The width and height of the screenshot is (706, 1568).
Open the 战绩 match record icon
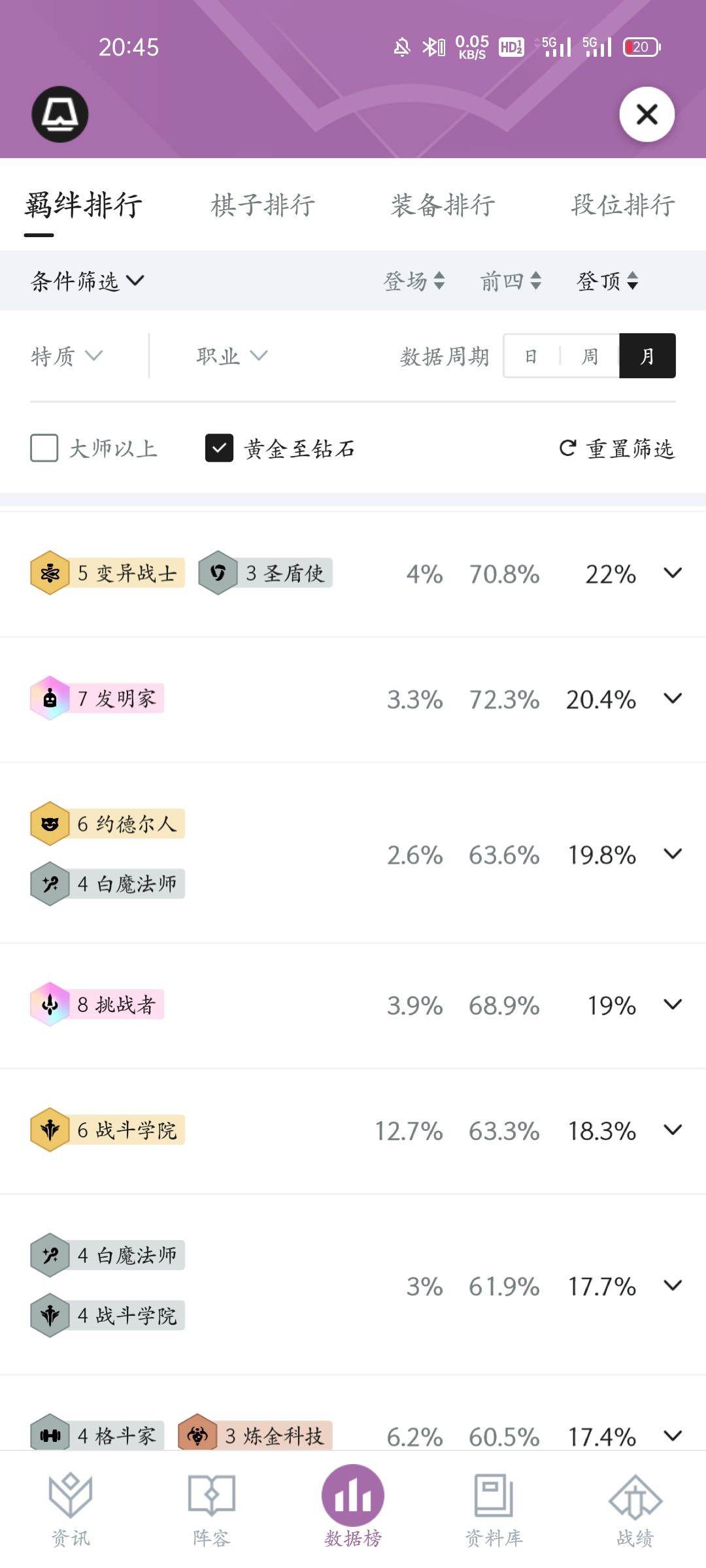pyautogui.click(x=635, y=1497)
